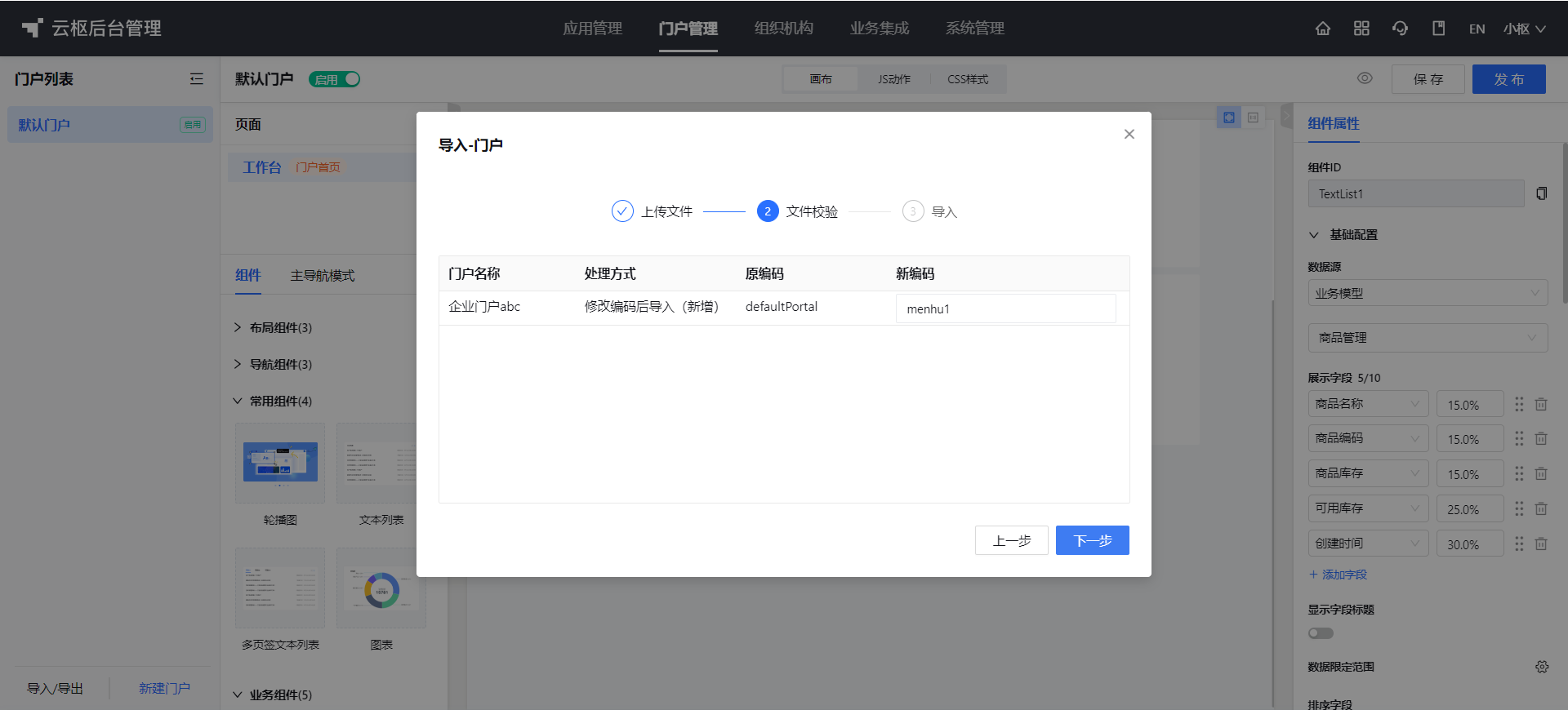Click the 保存 button
The height and width of the screenshot is (710, 1568).
click(1428, 79)
